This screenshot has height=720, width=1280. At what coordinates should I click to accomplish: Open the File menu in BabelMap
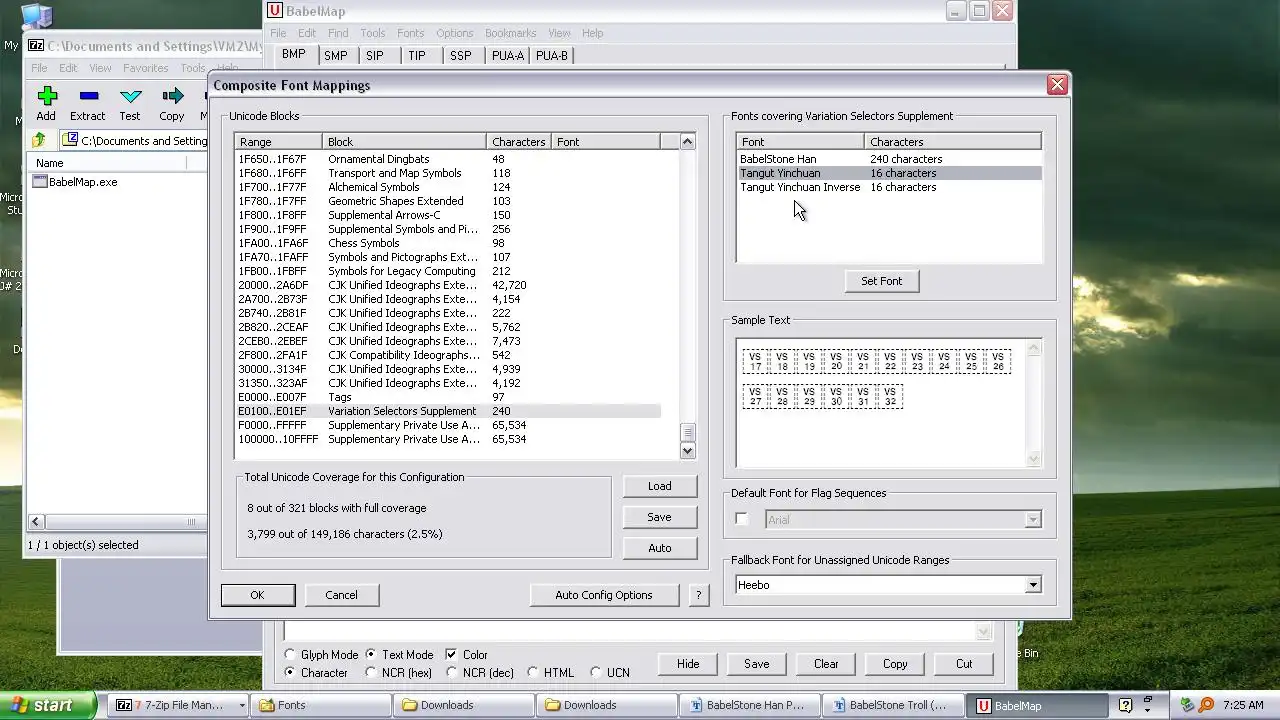click(278, 33)
